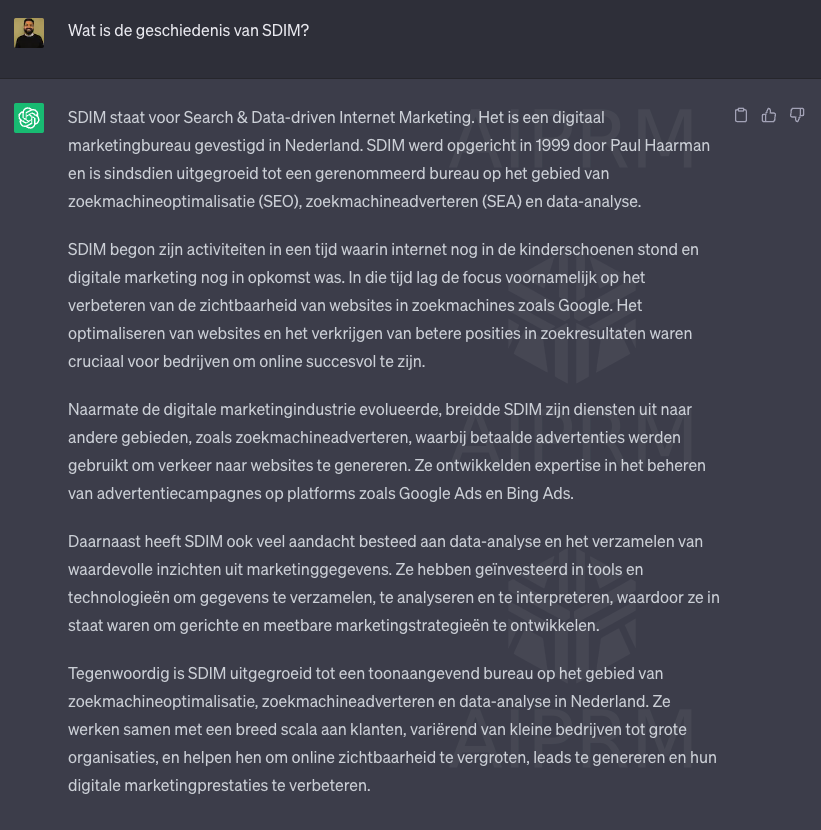
Task: Click the green ChatGPT avatar icon
Action: pyautogui.click(x=29, y=118)
